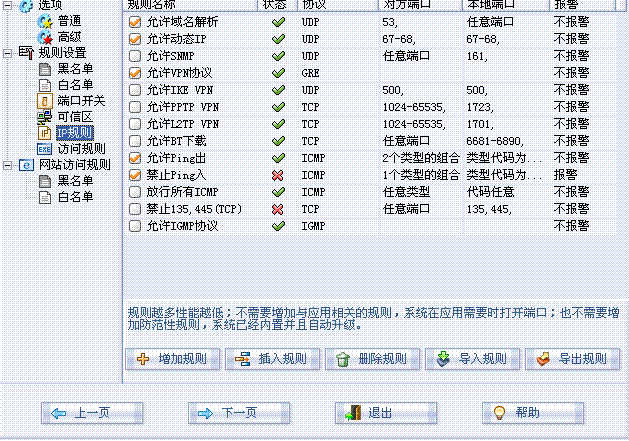Image resolution: width=629 pixels, height=441 pixels.
Task: Sort by the 协议 column header
Action: click(x=338, y=5)
